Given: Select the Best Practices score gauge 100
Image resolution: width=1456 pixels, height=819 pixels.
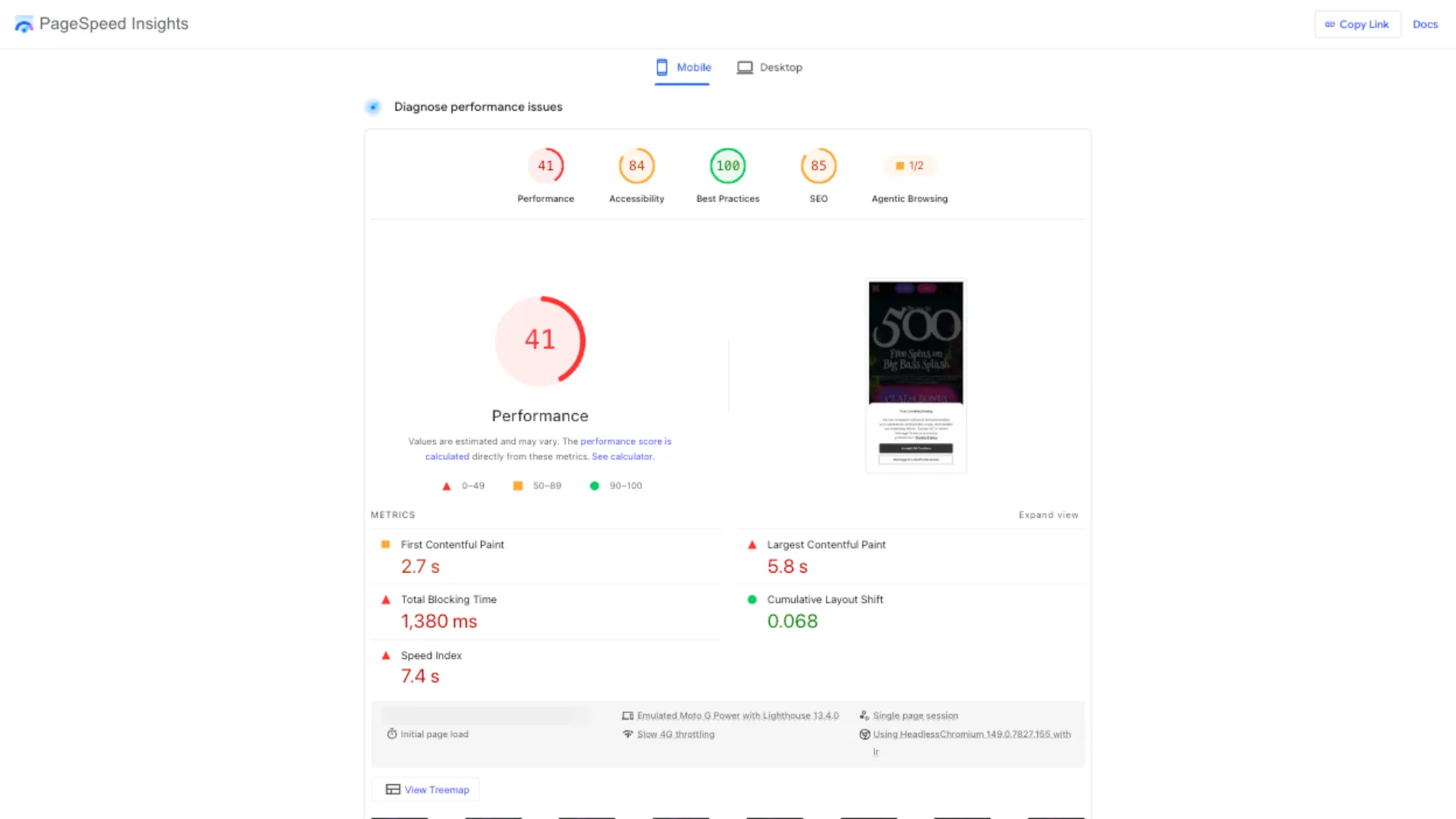Looking at the screenshot, I should (x=728, y=165).
